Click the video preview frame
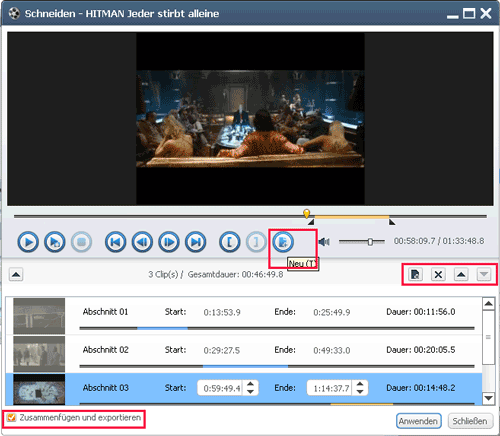The image size is (500, 436). pyautogui.click(x=250, y=119)
